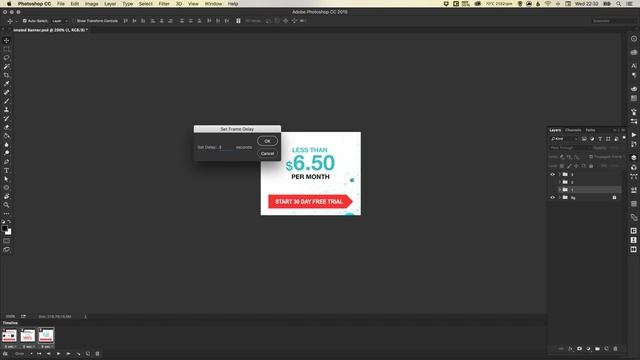640x360 pixels.
Task: Select the Zoom tool
Action: pyautogui.click(x=7, y=205)
